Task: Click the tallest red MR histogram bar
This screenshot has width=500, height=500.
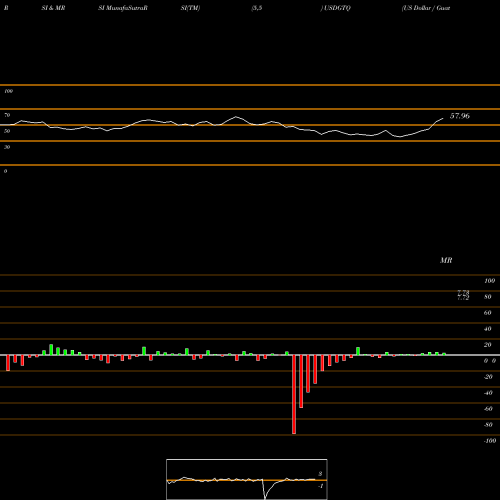Action: [294, 394]
